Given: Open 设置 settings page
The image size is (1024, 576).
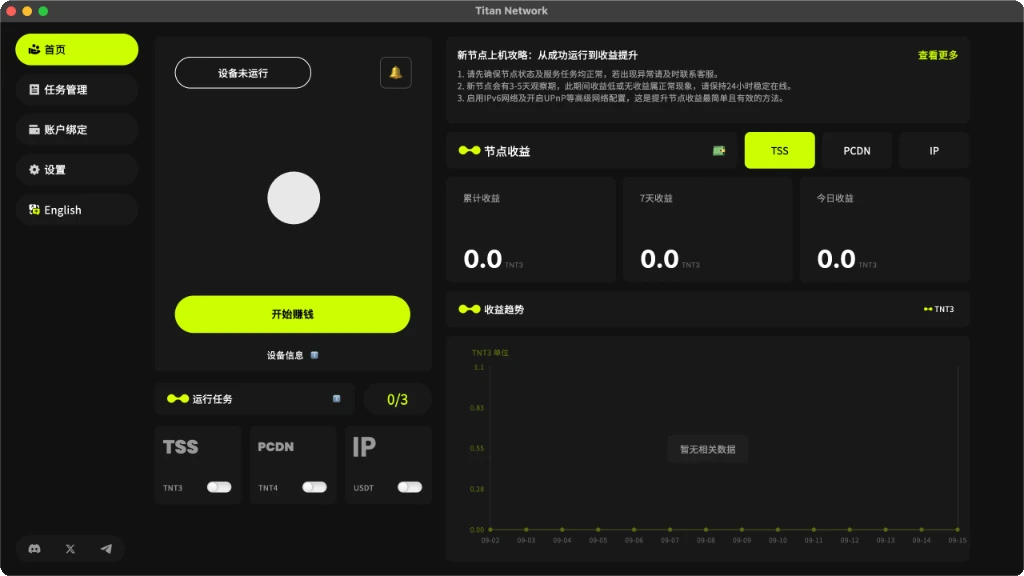Looking at the screenshot, I should pyautogui.click(x=76, y=170).
